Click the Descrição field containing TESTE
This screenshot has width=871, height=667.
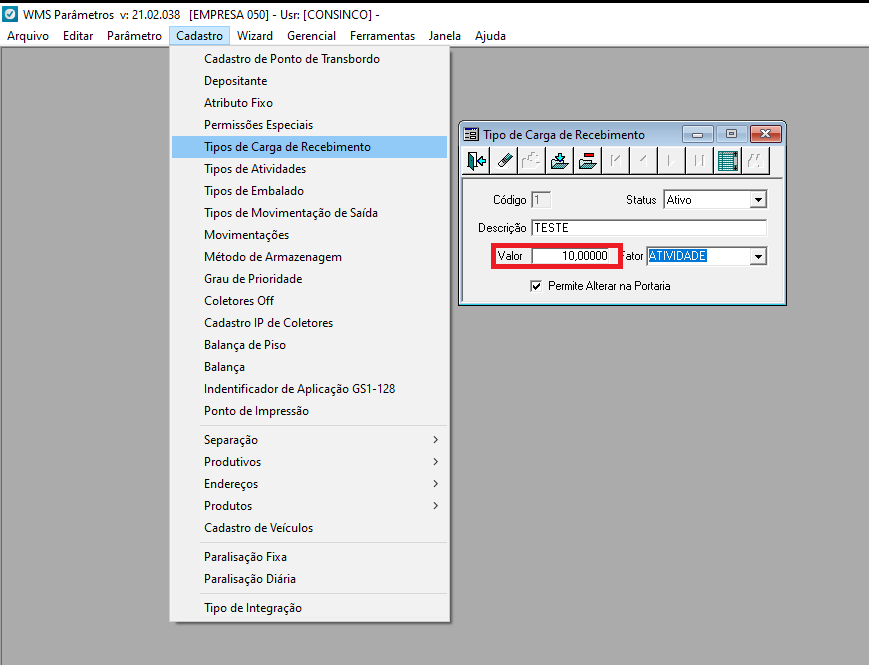[x=649, y=228]
